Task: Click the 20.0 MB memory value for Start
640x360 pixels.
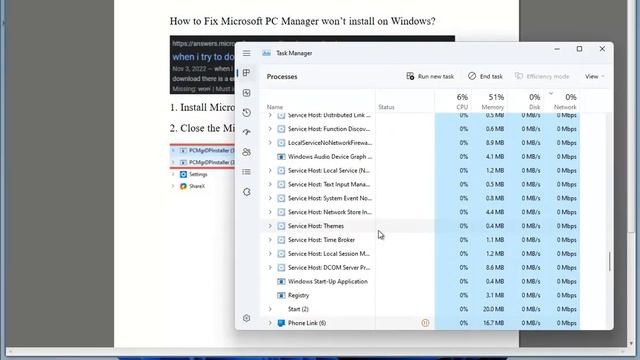Action: coord(493,309)
